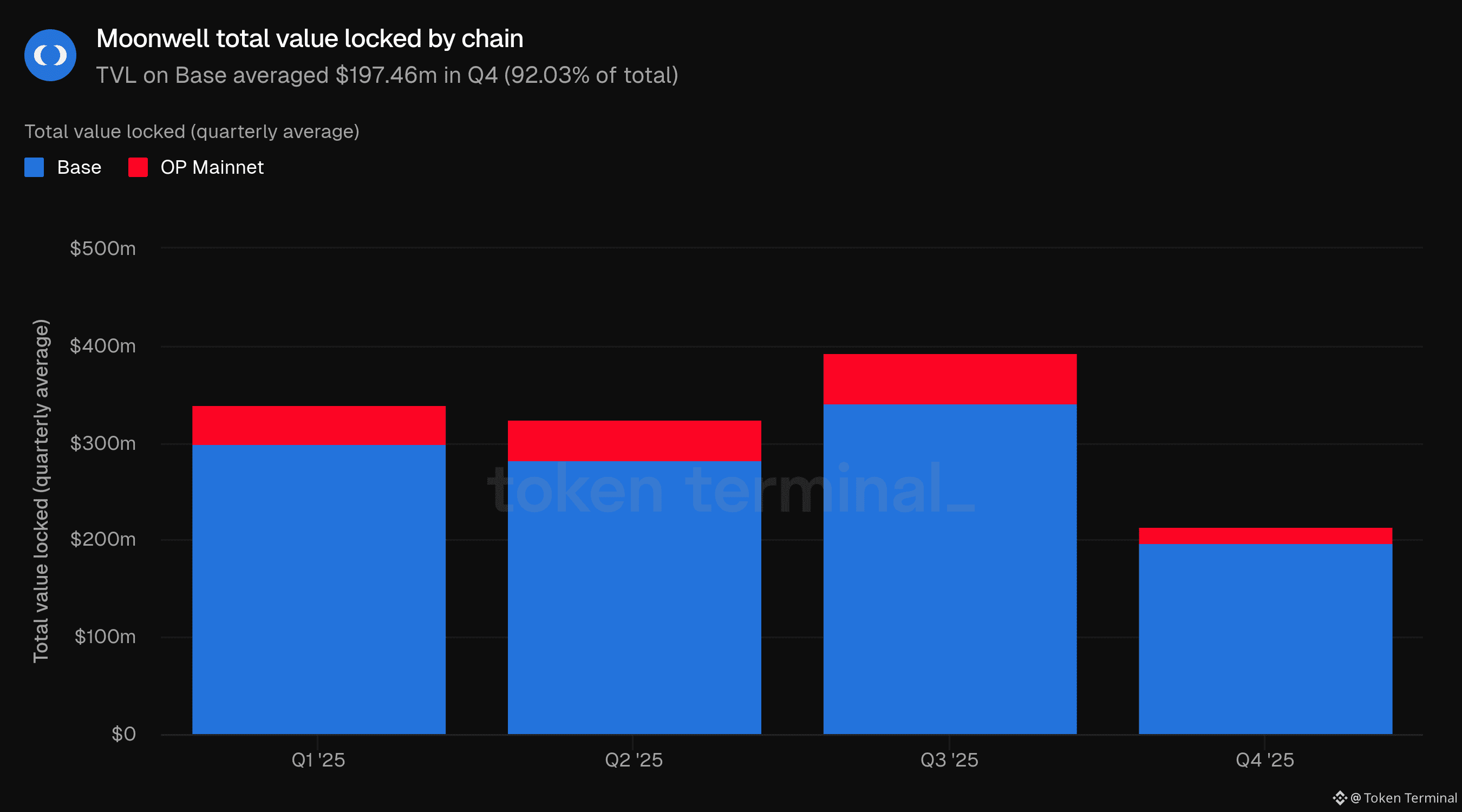This screenshot has height=812, width=1462.
Task: Click the Base legend label
Action: point(79,167)
